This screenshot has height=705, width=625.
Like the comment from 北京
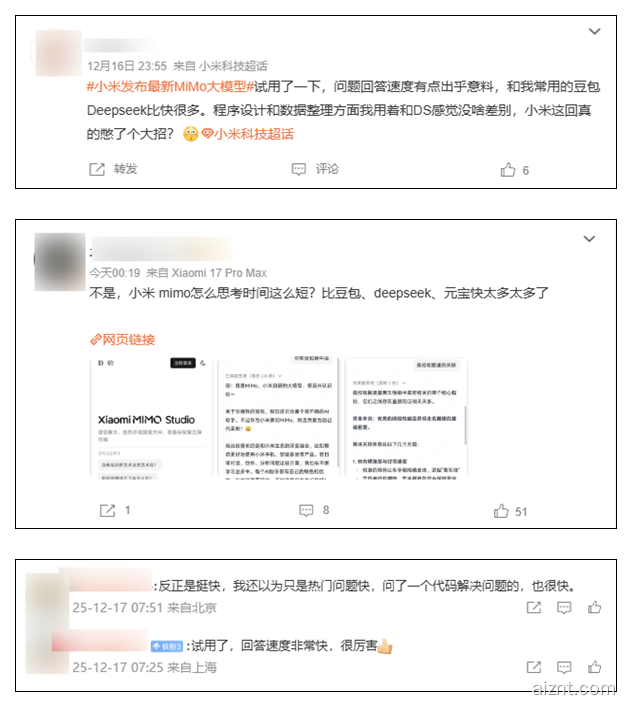coord(594,607)
